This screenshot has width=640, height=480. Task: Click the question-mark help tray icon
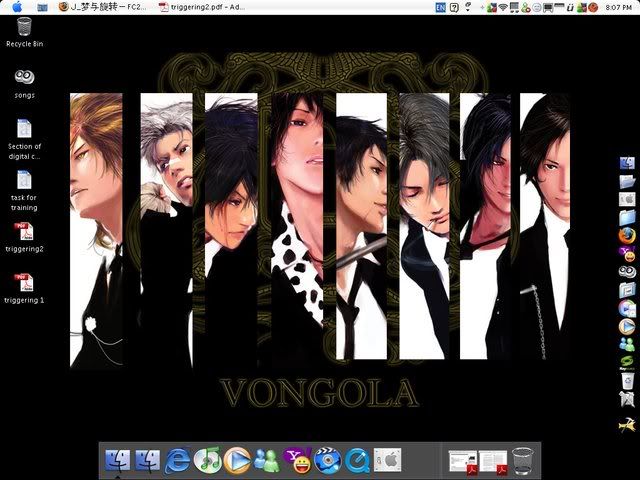tap(454, 7)
